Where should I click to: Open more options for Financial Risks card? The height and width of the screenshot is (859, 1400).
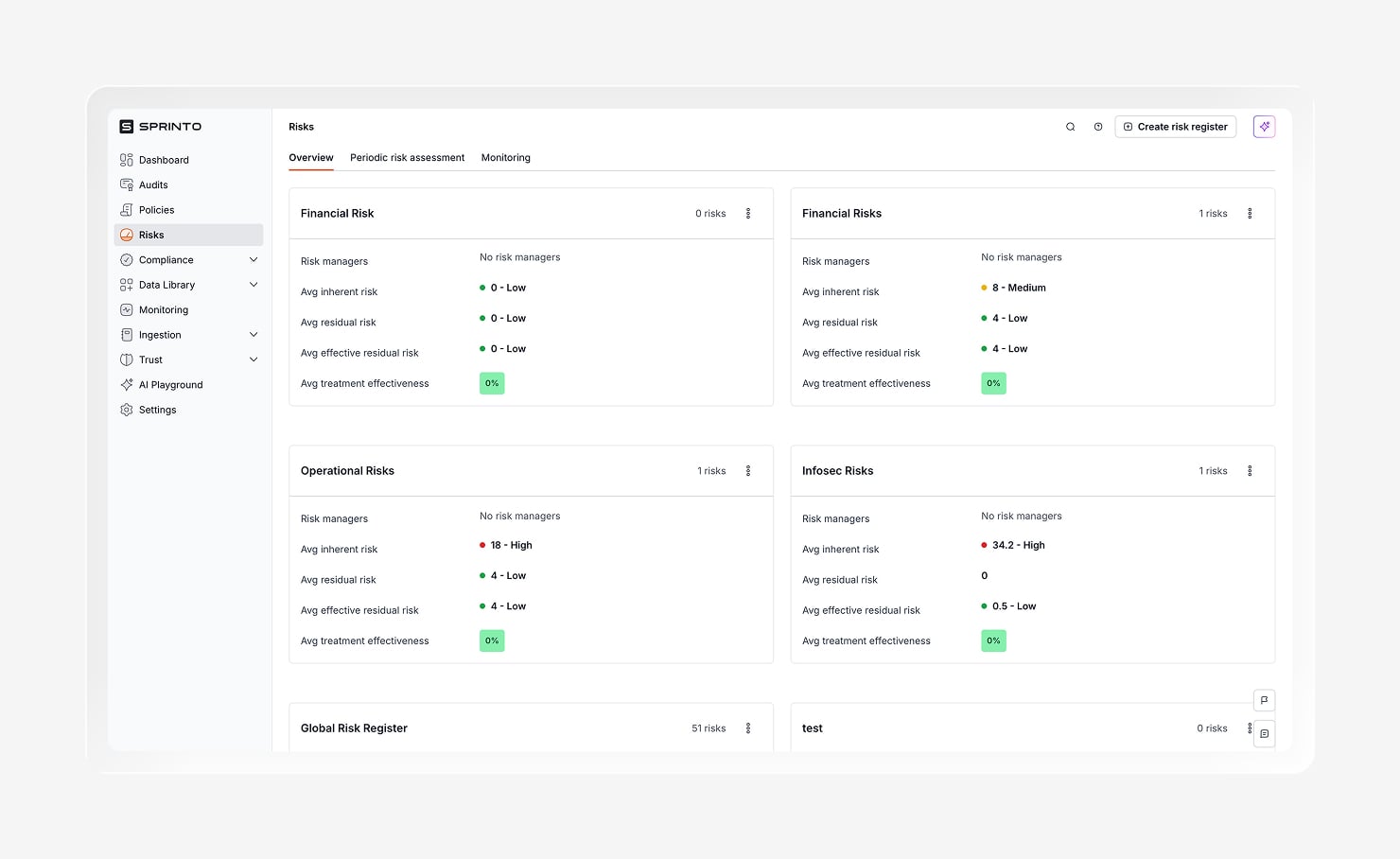[x=1250, y=214]
